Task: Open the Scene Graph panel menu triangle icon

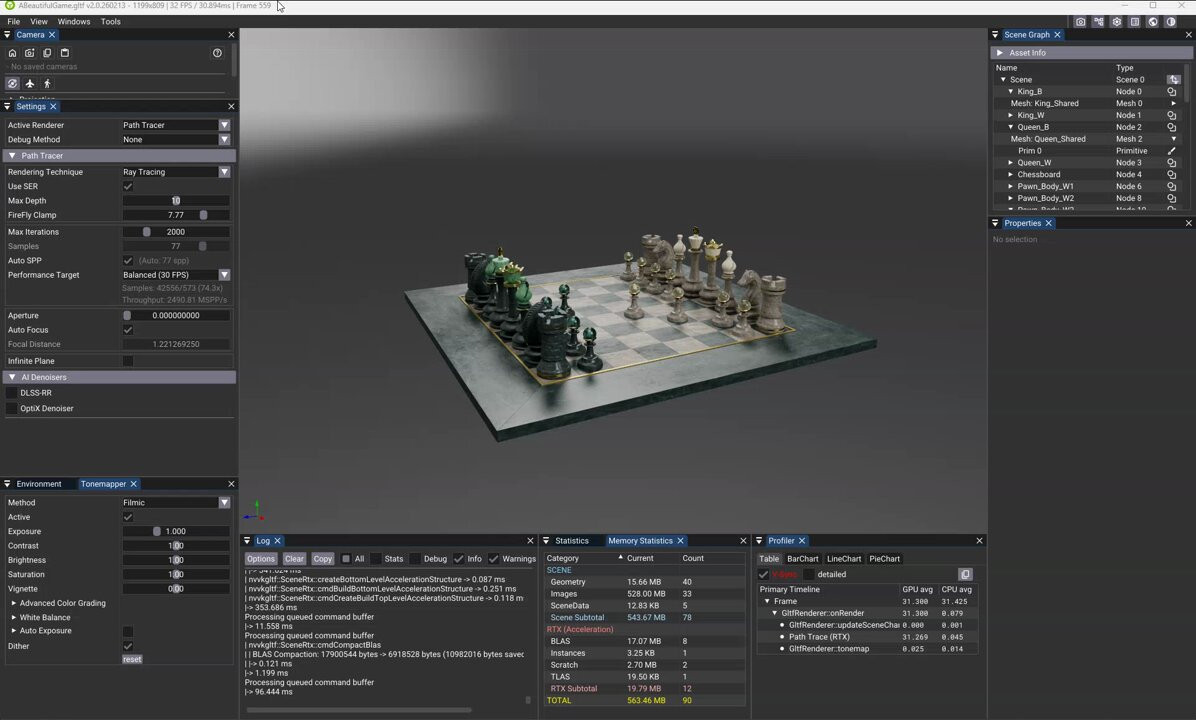Action: (995, 35)
